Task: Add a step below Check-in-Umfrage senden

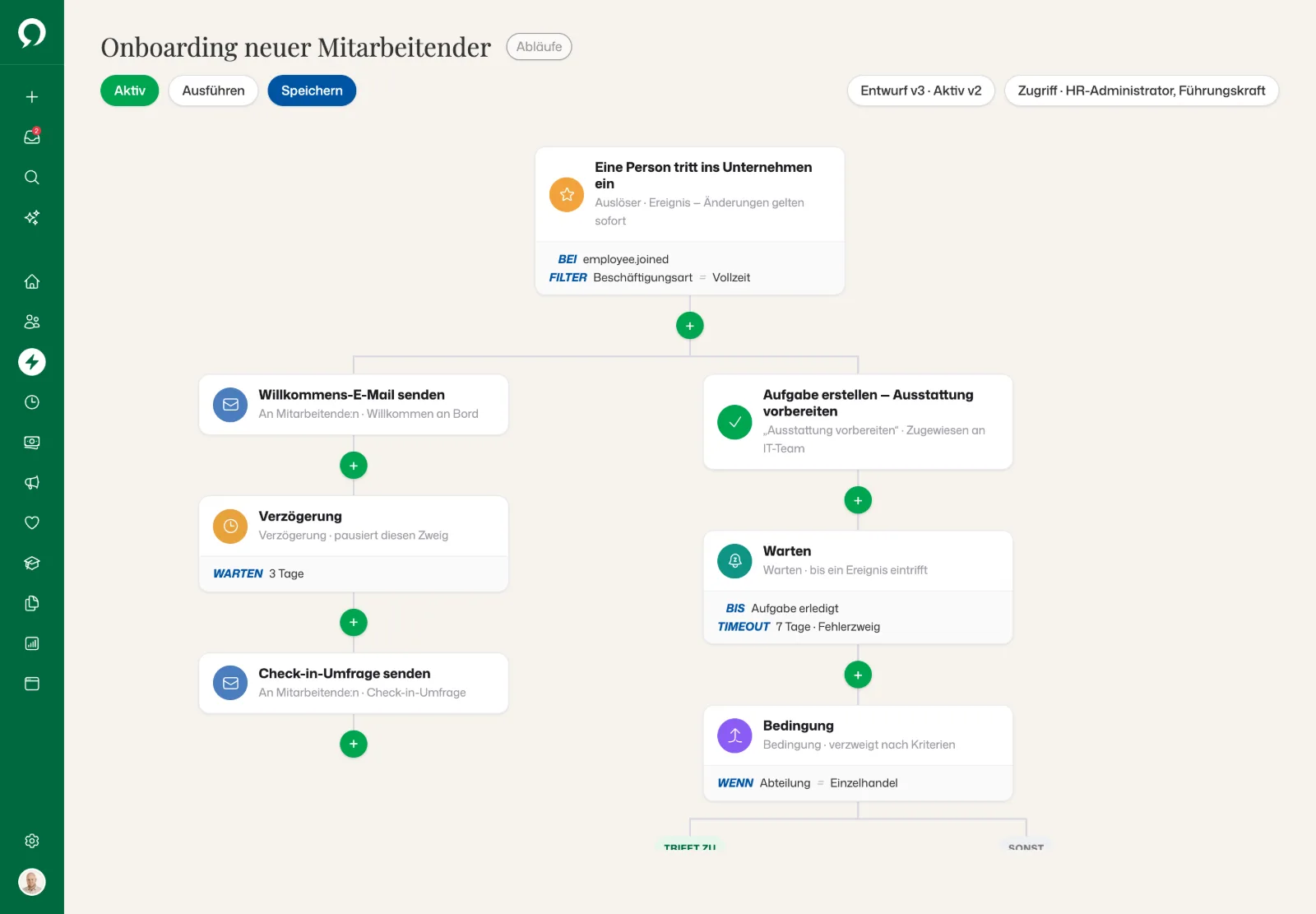Action: coord(354,744)
